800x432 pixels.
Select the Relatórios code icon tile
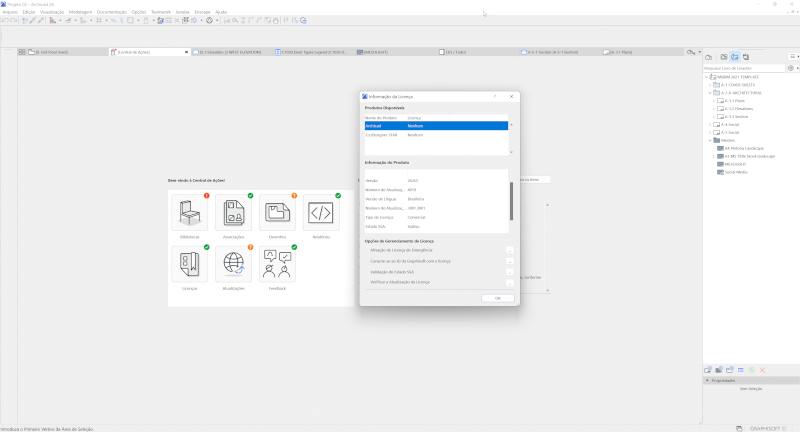(321, 213)
